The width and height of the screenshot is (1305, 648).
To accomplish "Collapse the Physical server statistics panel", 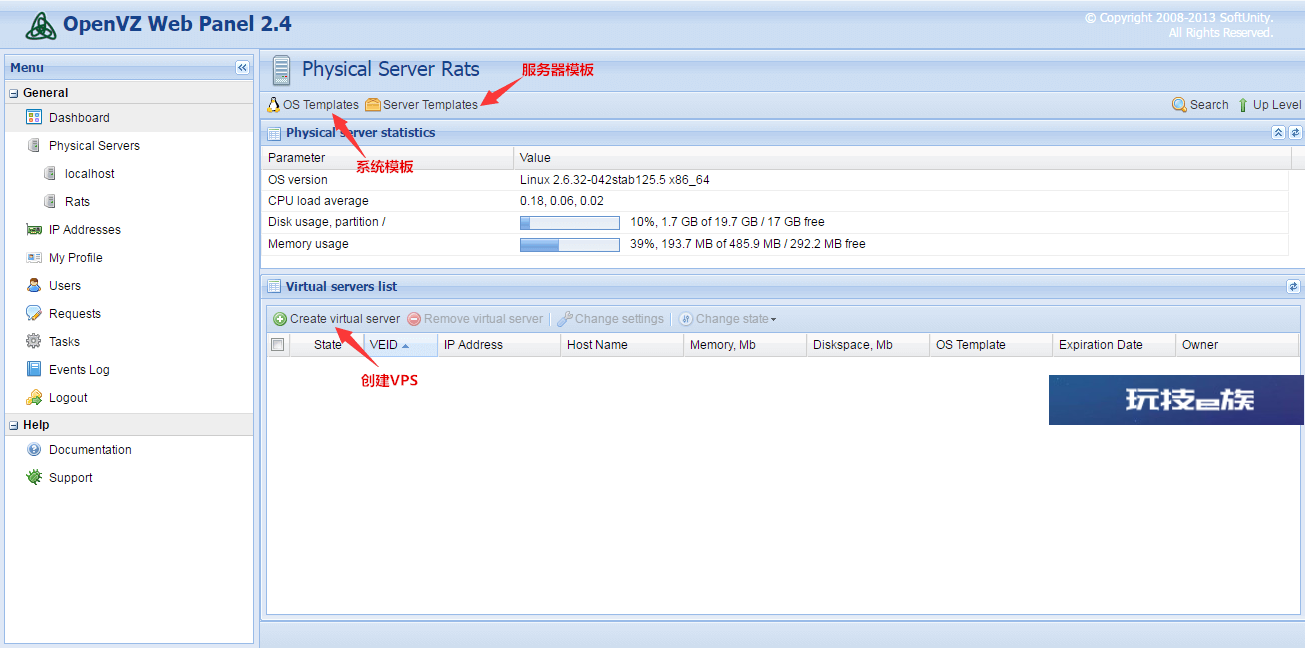I will tap(1278, 132).
